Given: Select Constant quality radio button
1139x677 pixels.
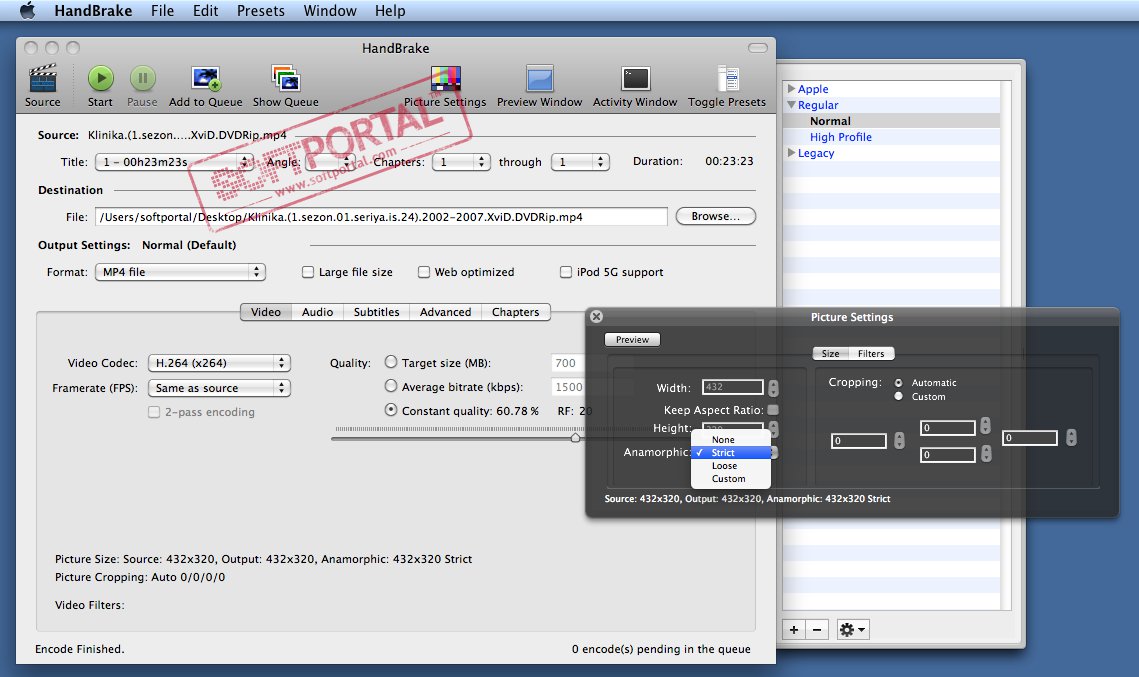Looking at the screenshot, I should [391, 410].
